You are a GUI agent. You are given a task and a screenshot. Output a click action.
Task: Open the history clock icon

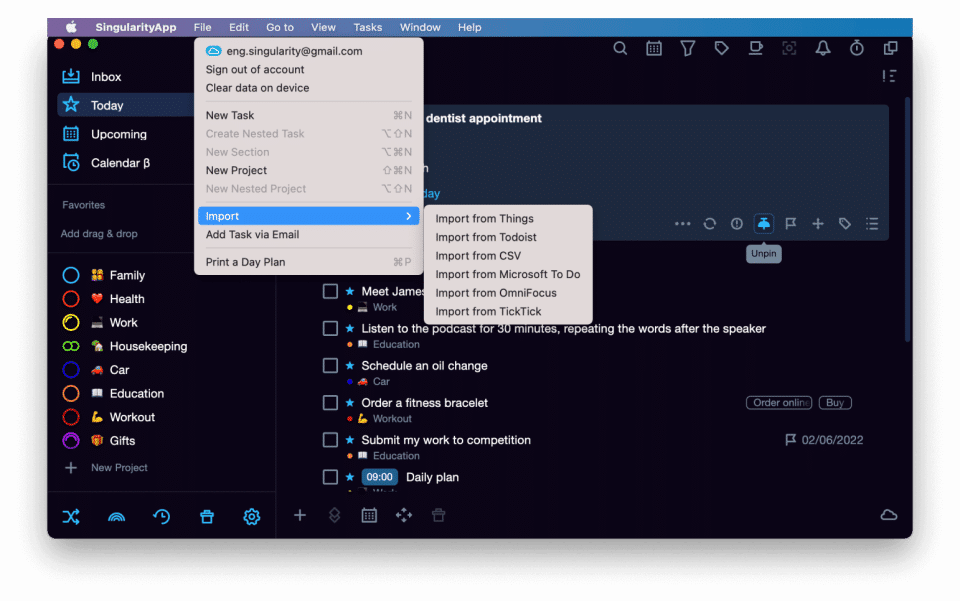click(x=162, y=517)
